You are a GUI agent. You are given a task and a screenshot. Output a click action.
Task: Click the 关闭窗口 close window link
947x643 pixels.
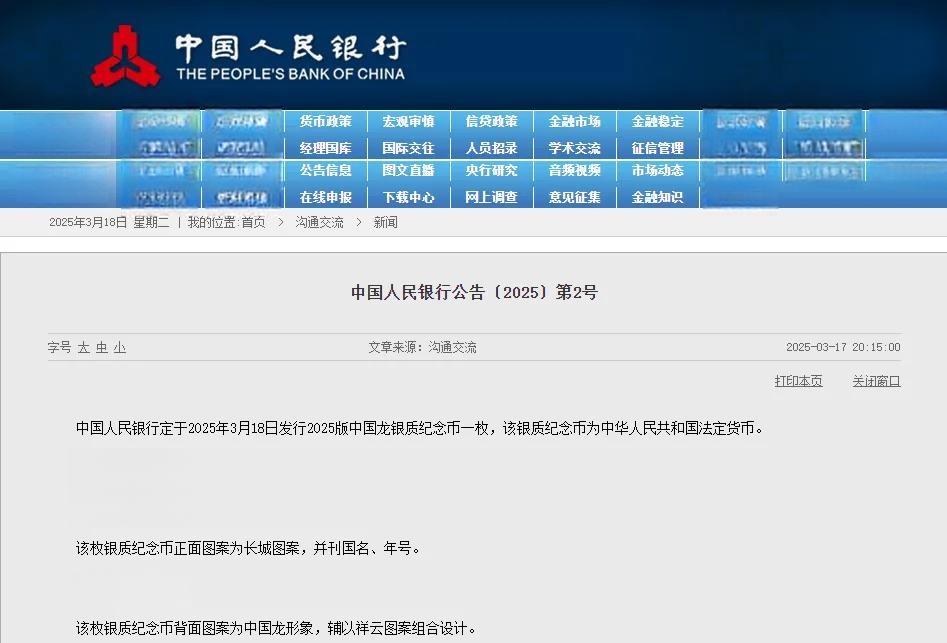[x=876, y=381]
